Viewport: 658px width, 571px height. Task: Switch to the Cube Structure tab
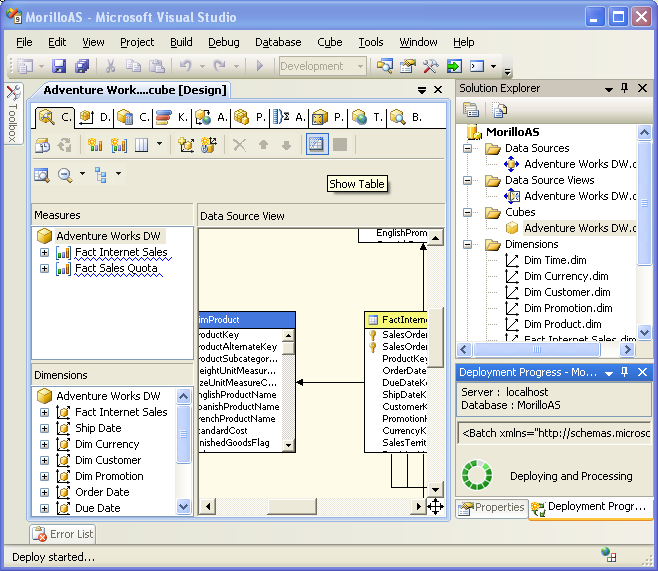click(55, 117)
